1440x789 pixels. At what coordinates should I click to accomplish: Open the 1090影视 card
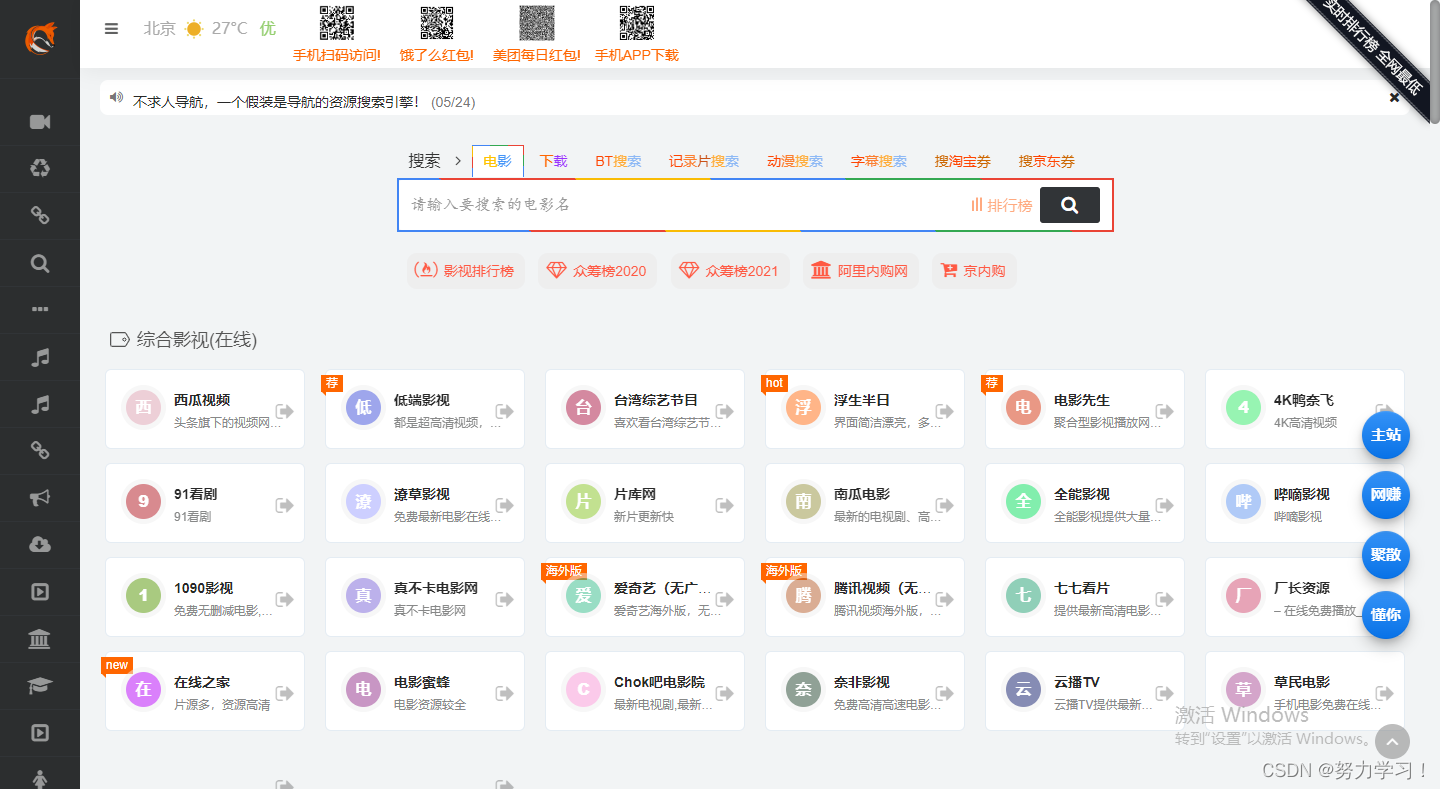(205, 597)
